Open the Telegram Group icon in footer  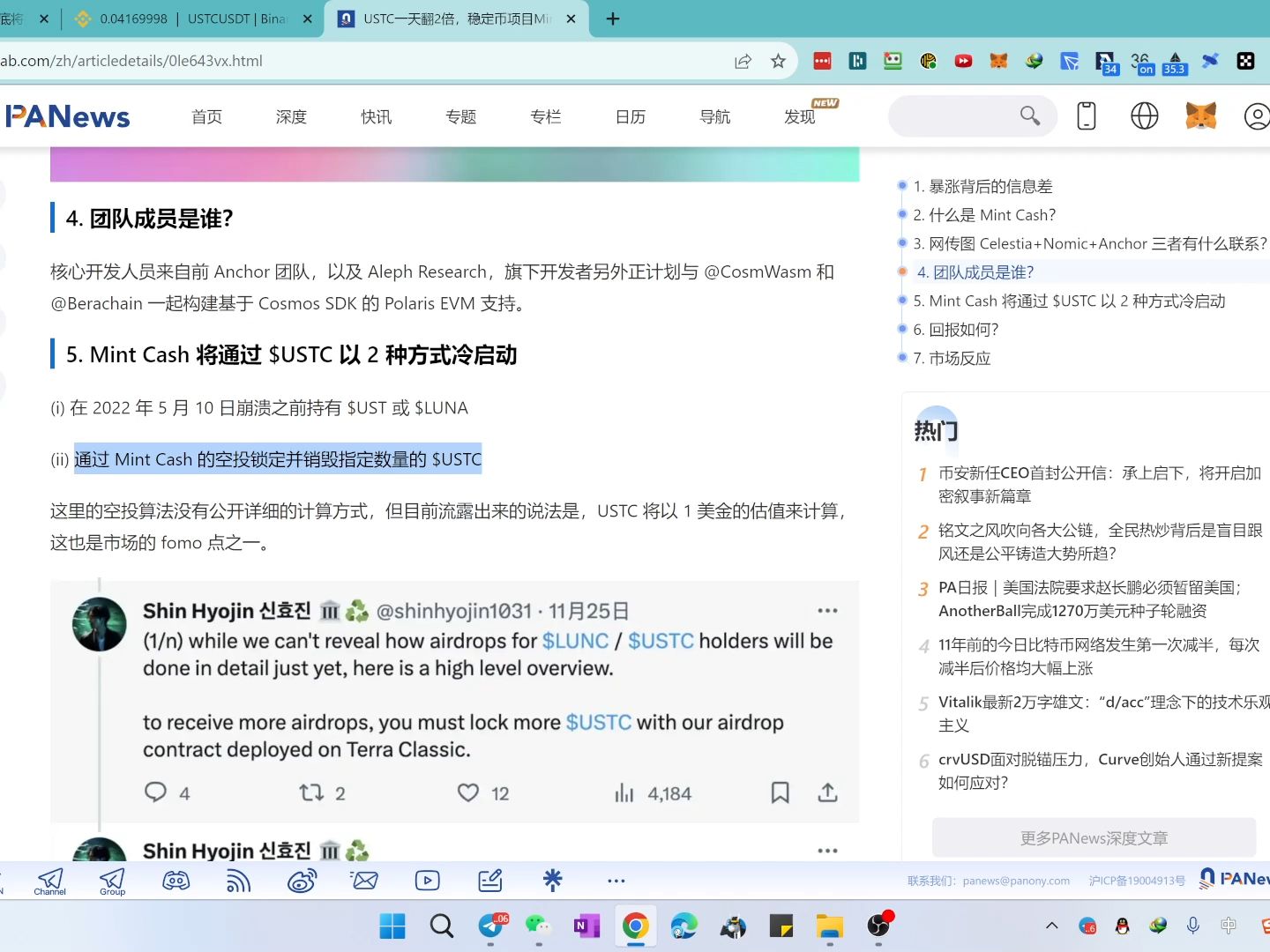[x=112, y=881]
